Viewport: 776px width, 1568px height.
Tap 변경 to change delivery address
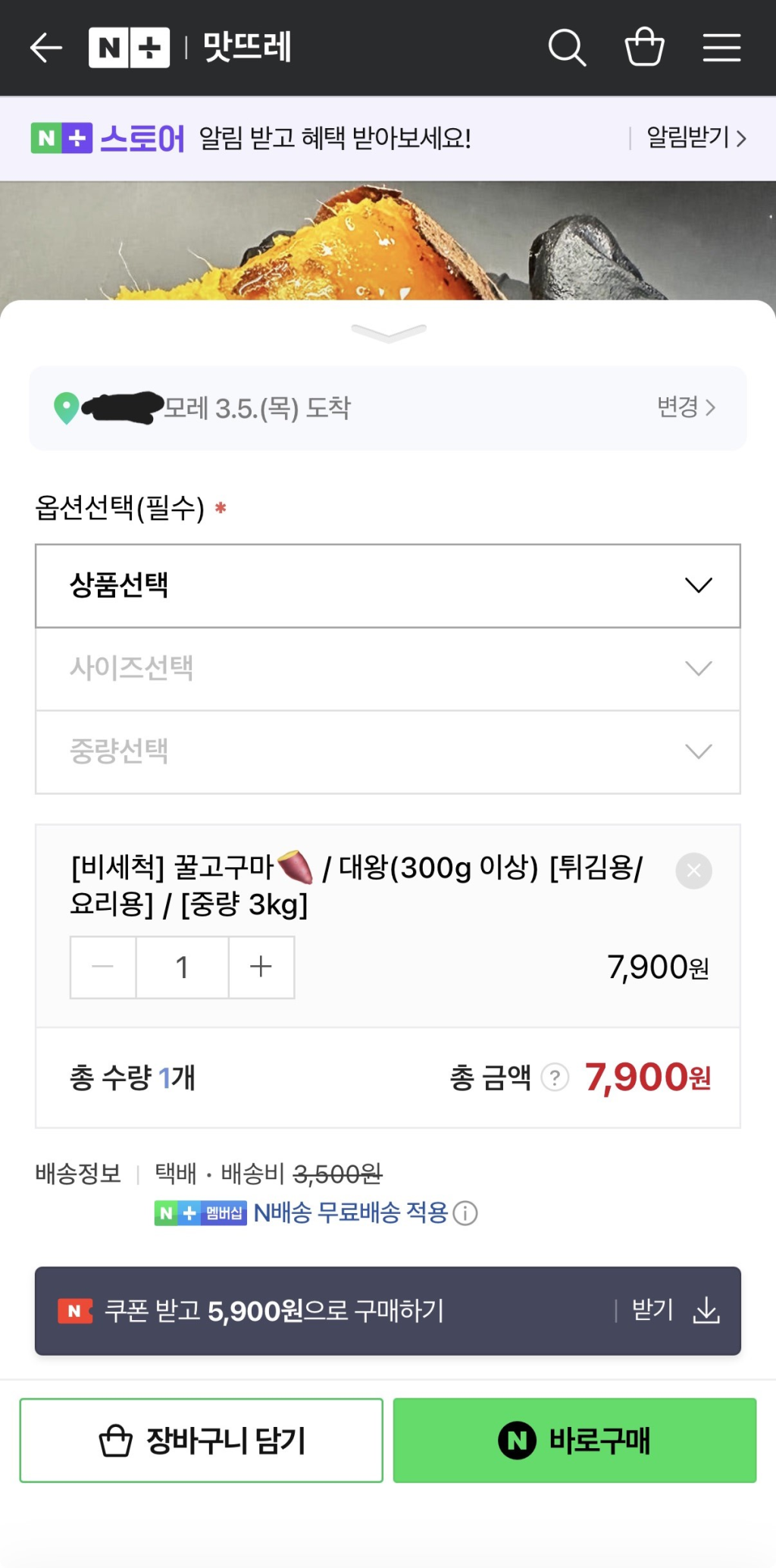coord(686,407)
